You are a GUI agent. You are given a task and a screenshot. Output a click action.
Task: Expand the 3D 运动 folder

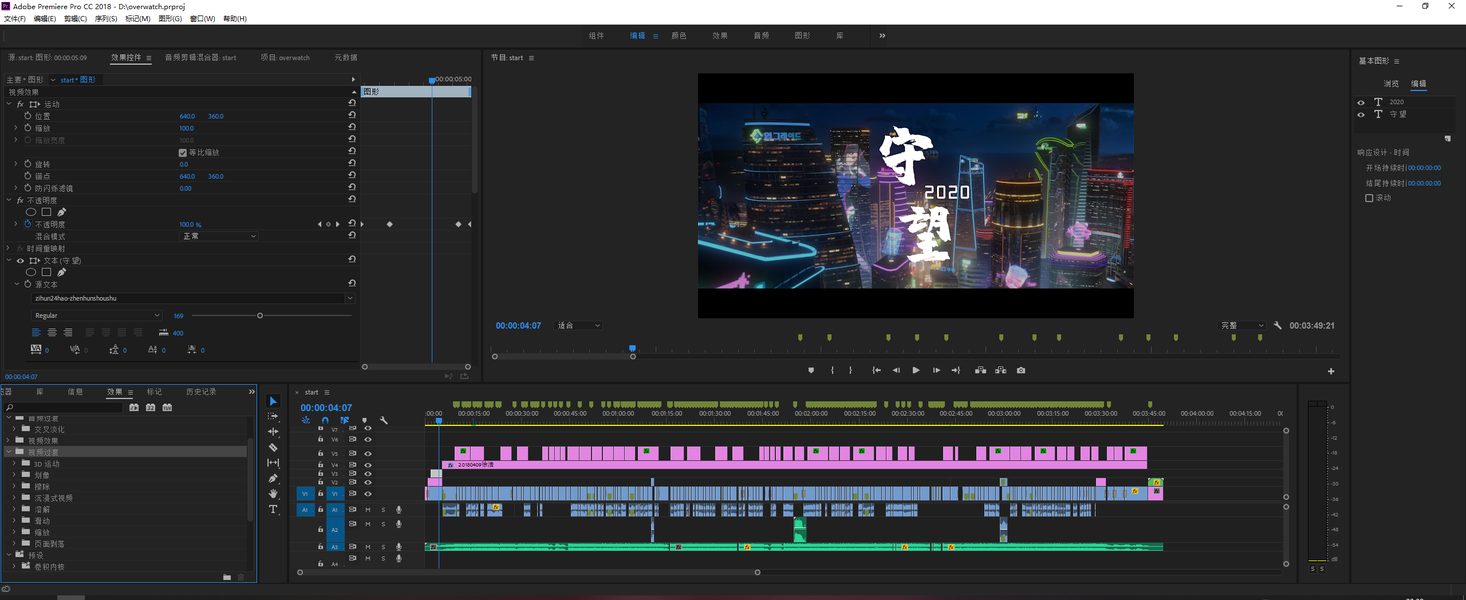click(x=15, y=464)
